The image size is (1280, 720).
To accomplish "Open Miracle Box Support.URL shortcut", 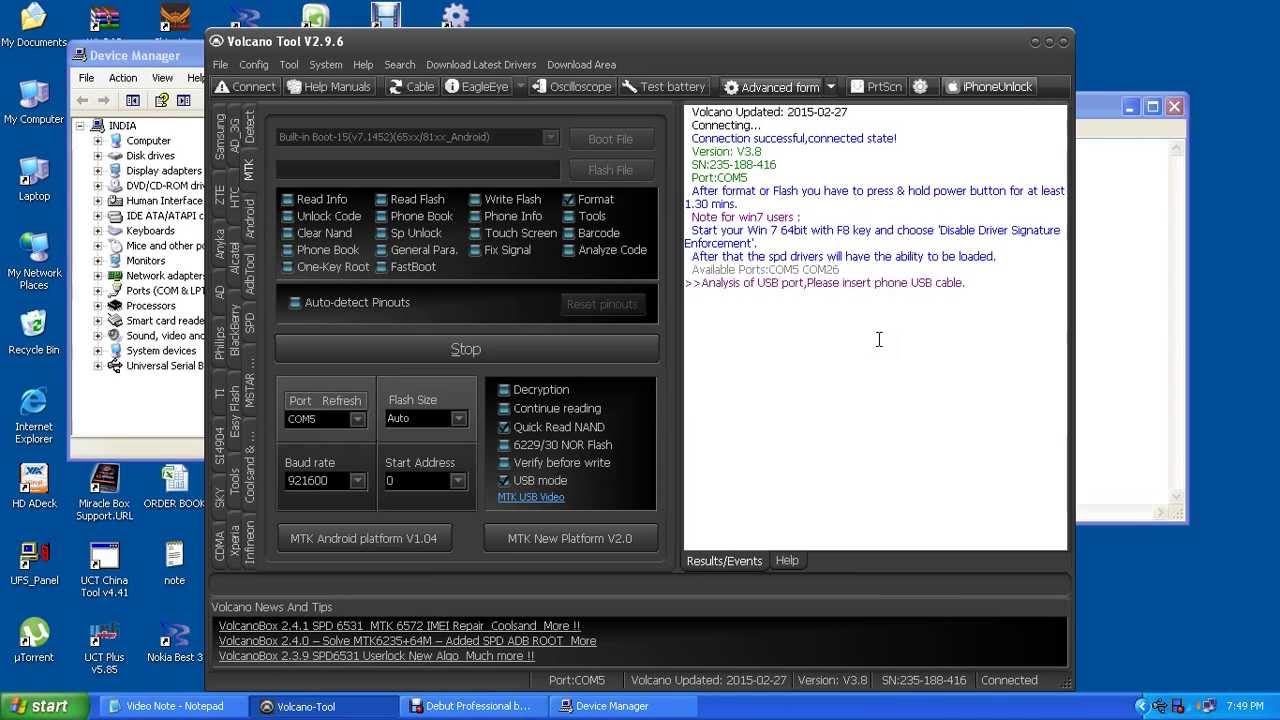I will pos(104,491).
